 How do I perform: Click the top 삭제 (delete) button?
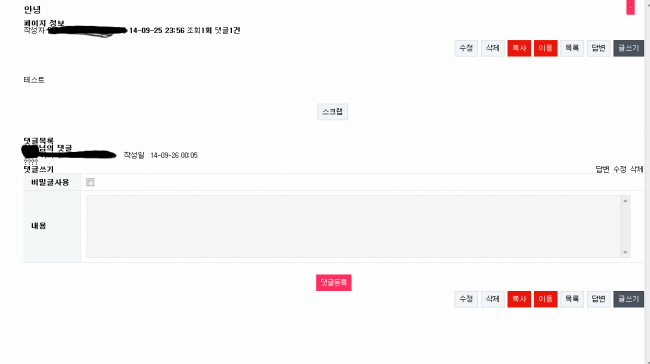pos(492,48)
